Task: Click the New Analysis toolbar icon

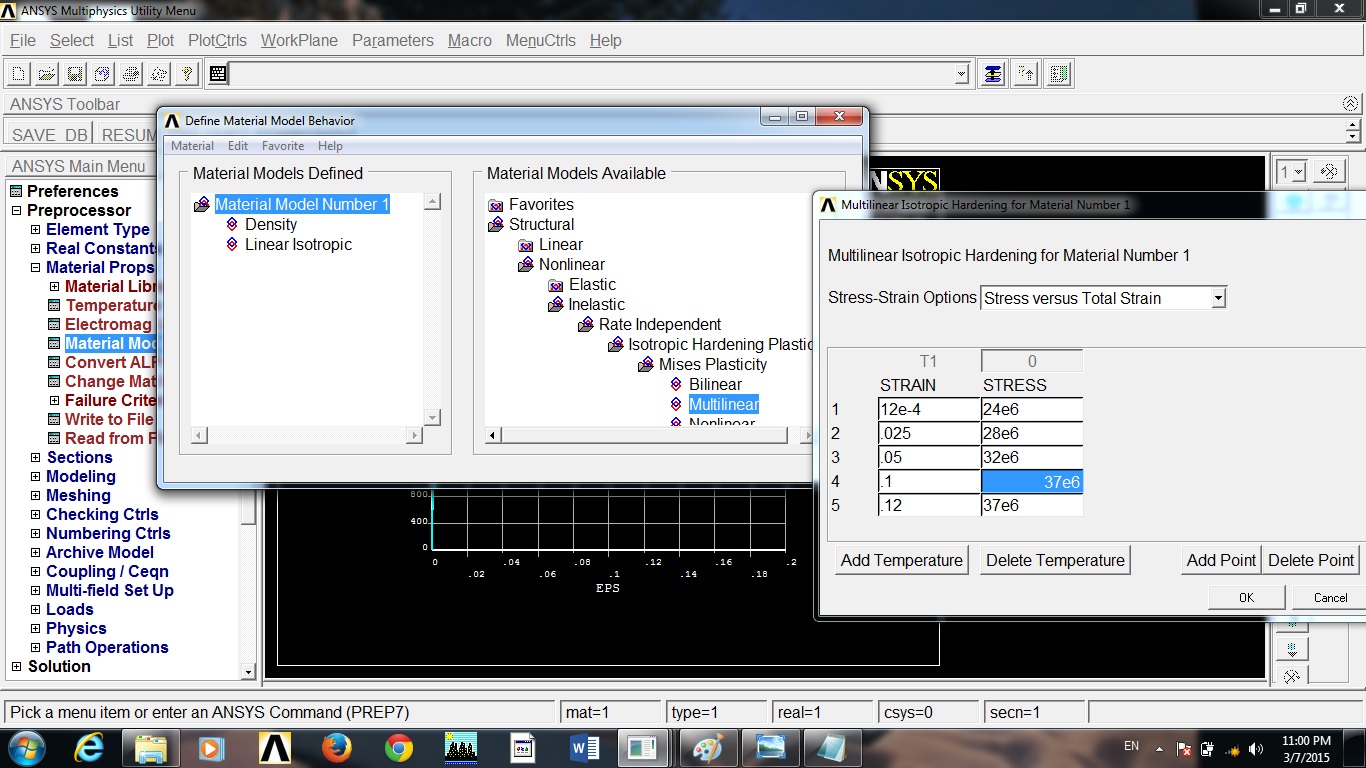Action: 18,74
